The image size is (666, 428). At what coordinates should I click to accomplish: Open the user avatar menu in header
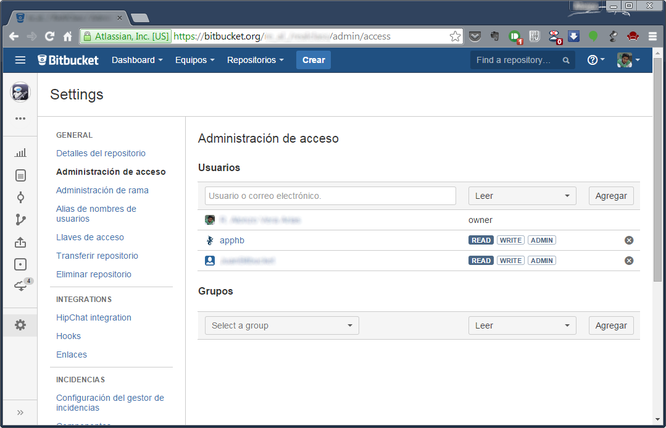tap(628, 60)
